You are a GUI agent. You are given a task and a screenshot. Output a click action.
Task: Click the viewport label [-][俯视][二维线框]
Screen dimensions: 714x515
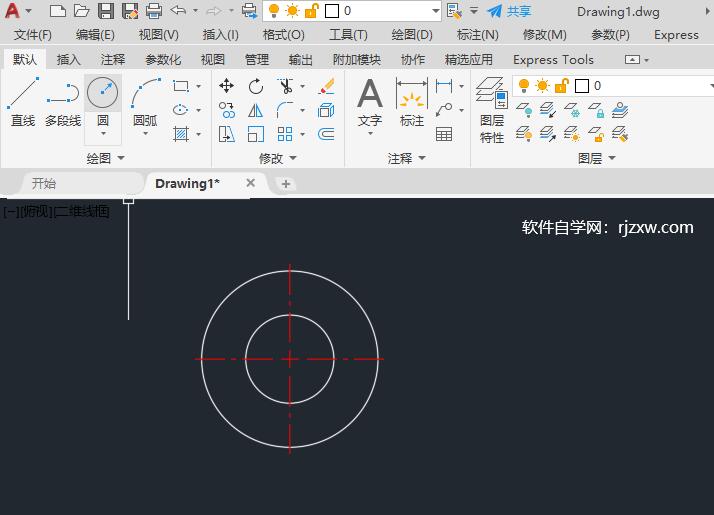coord(56,211)
